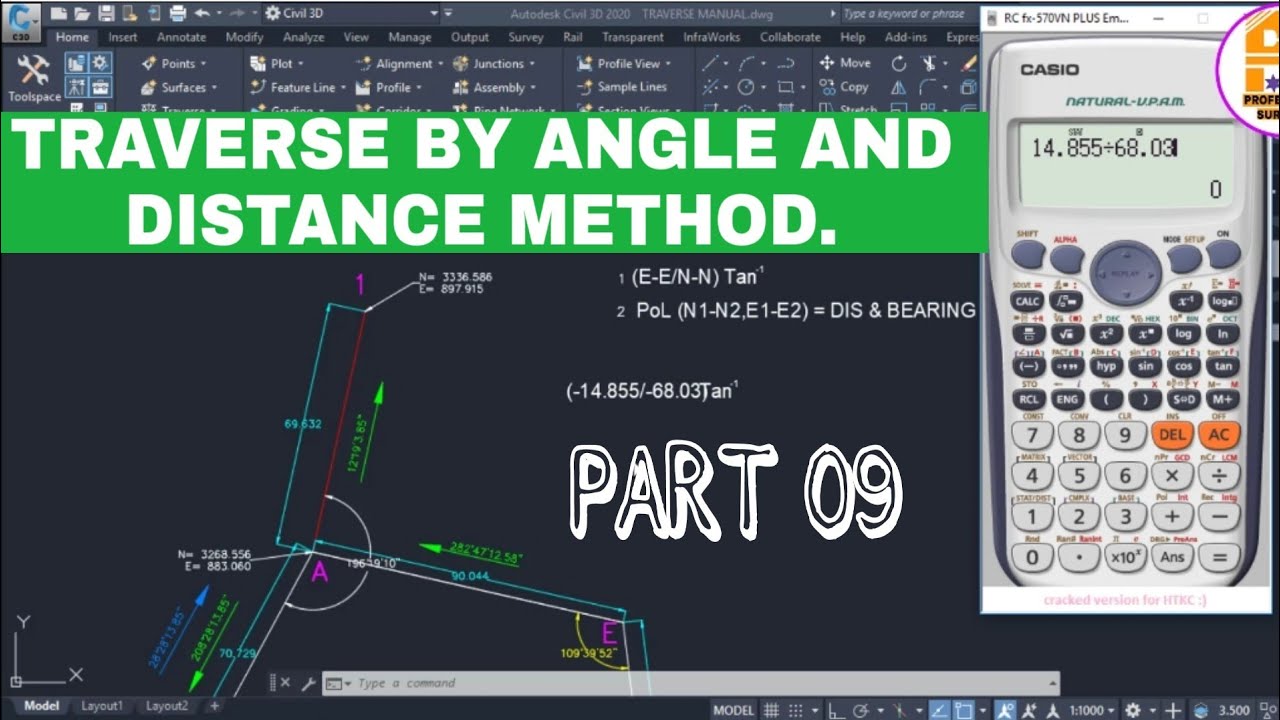This screenshot has height=720, width=1280.
Task: Toggle isometric drafting in status bar
Action: click(897, 709)
